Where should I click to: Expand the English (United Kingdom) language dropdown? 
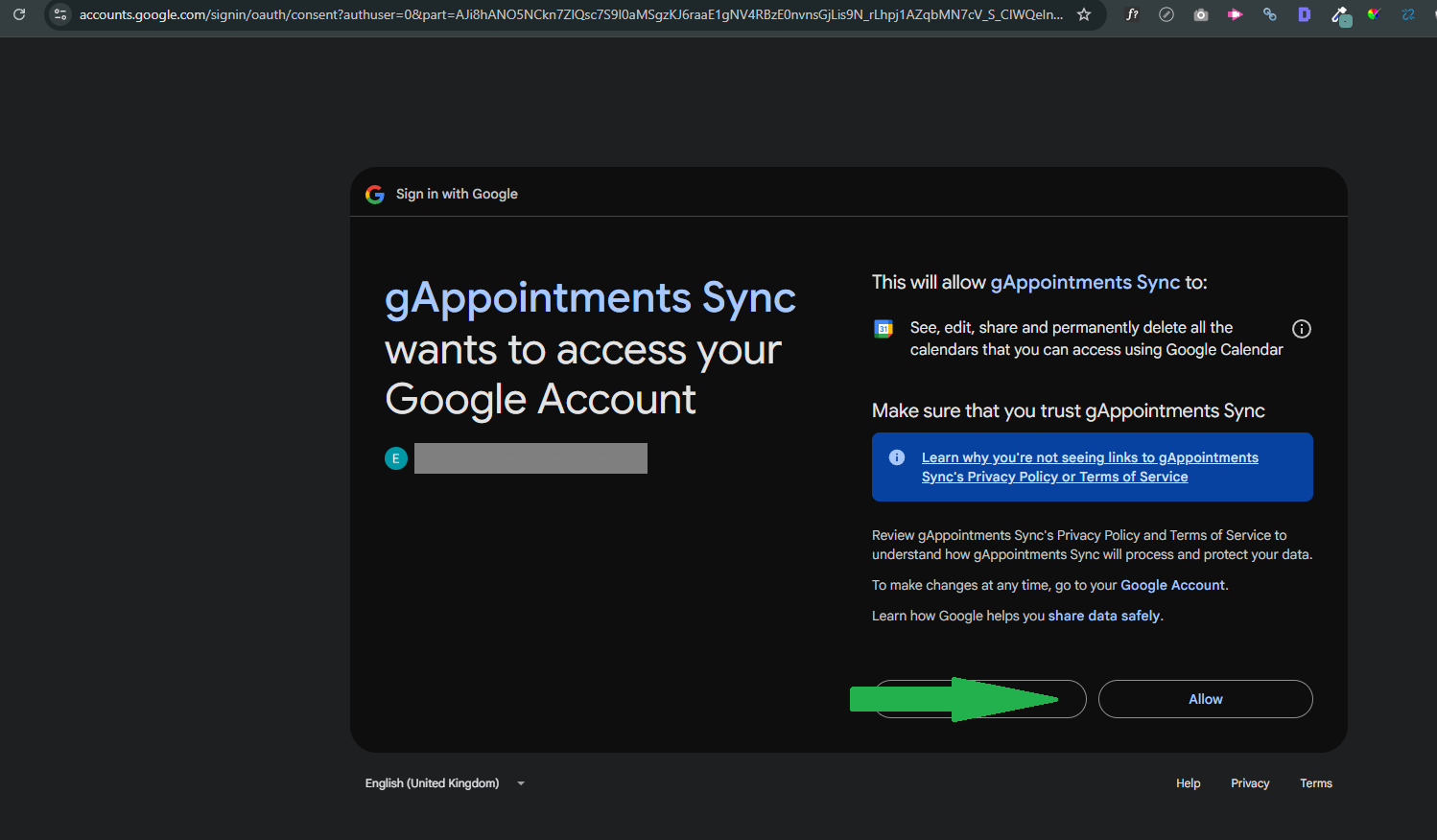(445, 783)
